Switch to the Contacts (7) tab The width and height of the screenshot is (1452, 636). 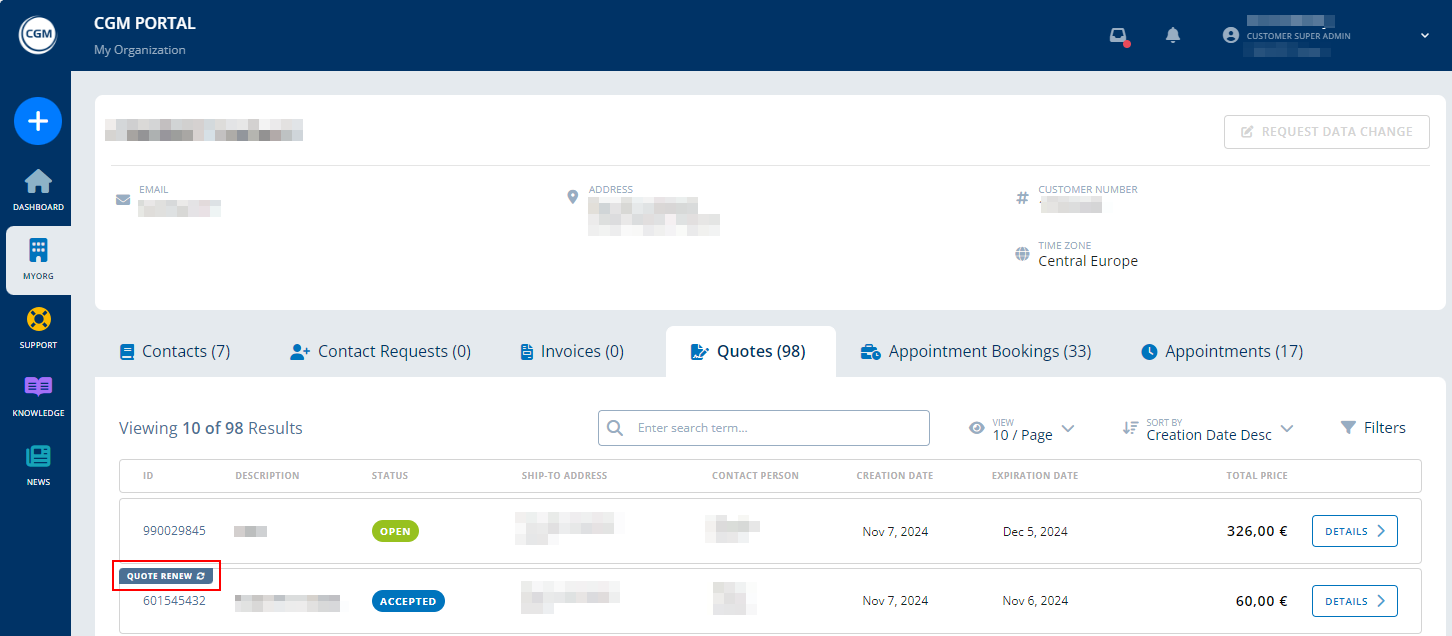tap(175, 351)
